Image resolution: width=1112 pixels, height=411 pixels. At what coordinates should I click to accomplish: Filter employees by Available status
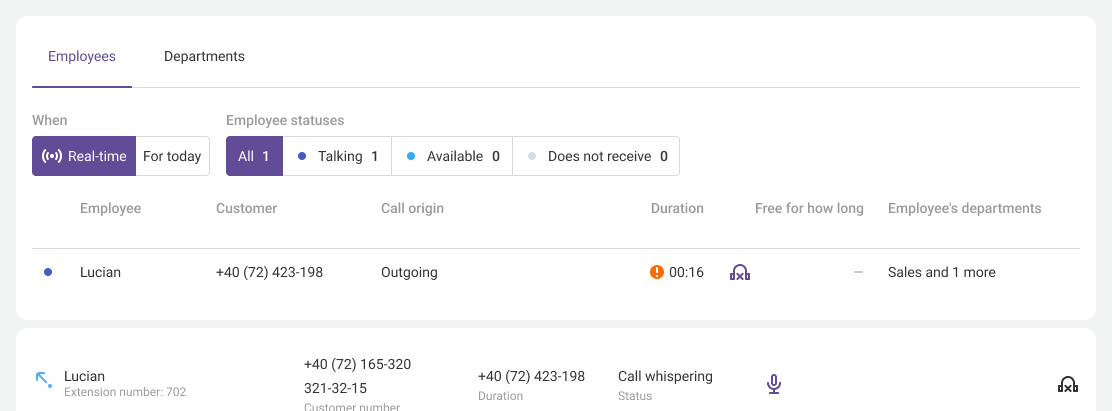point(452,156)
